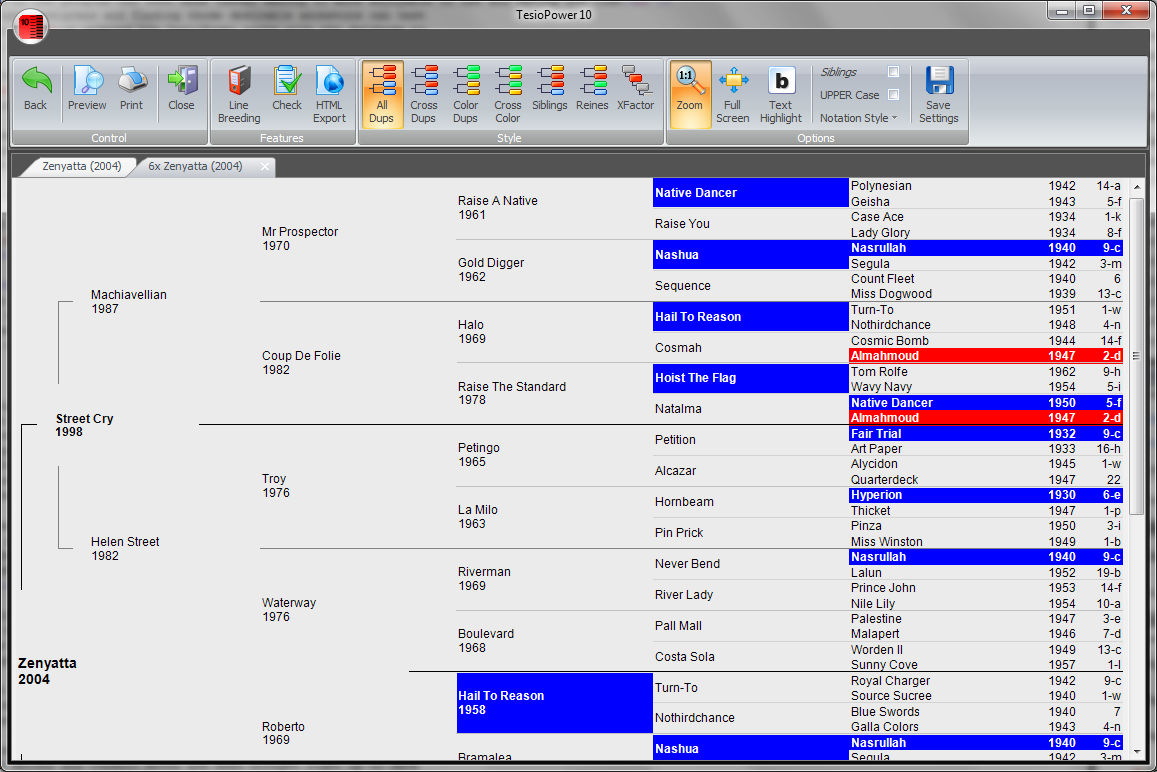Select Zenyatta 2004 in the pedigree
Screen dimensions: 1157x772
click(47, 671)
